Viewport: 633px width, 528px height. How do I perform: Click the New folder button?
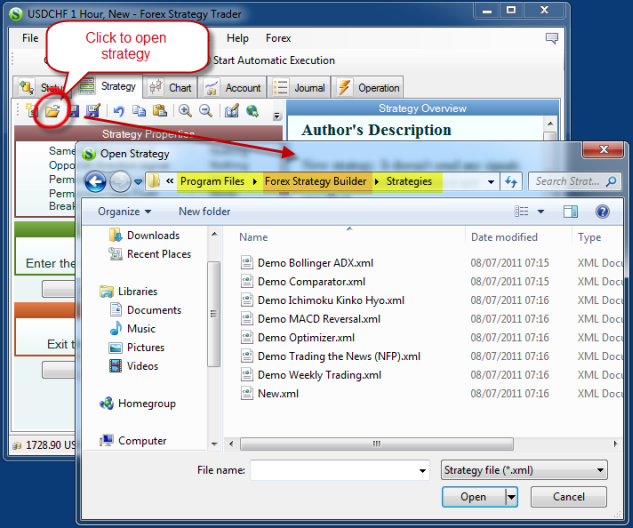pyautogui.click(x=204, y=212)
